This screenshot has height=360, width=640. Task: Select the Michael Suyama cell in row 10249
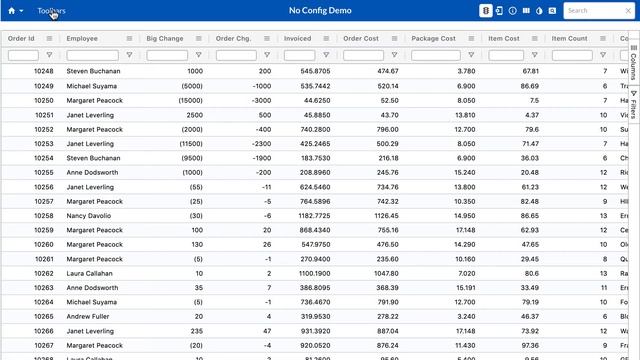(92, 86)
